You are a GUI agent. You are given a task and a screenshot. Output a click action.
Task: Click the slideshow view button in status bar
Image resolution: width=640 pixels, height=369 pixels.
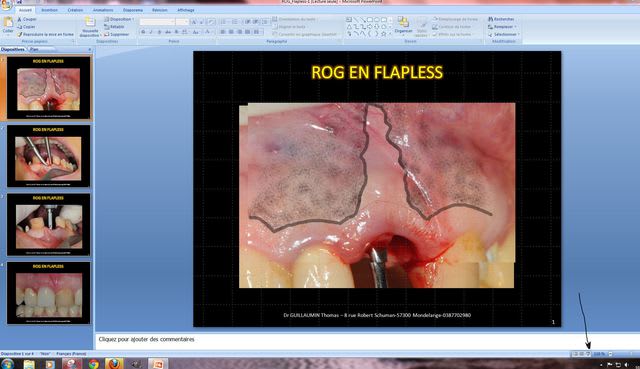588,354
